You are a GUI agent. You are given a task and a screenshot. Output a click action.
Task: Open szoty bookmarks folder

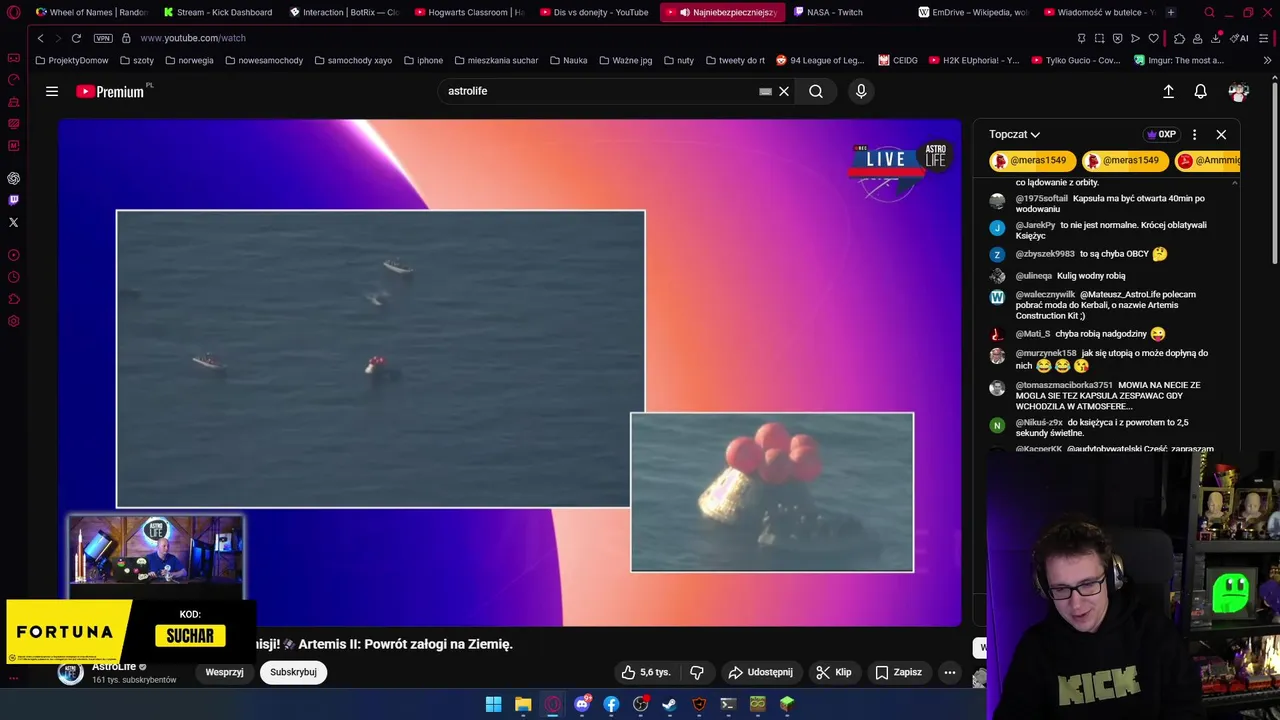[x=136, y=60]
